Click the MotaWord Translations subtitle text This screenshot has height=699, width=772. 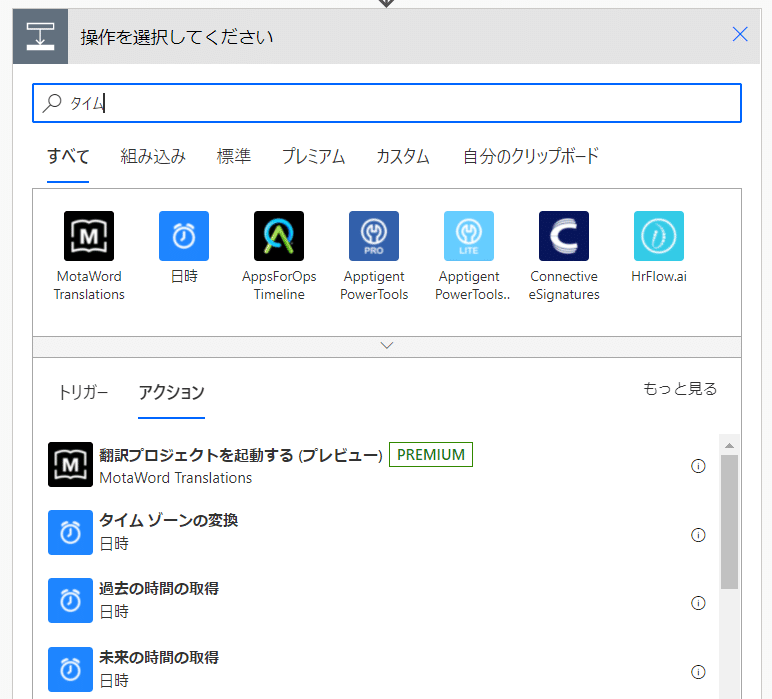175,478
